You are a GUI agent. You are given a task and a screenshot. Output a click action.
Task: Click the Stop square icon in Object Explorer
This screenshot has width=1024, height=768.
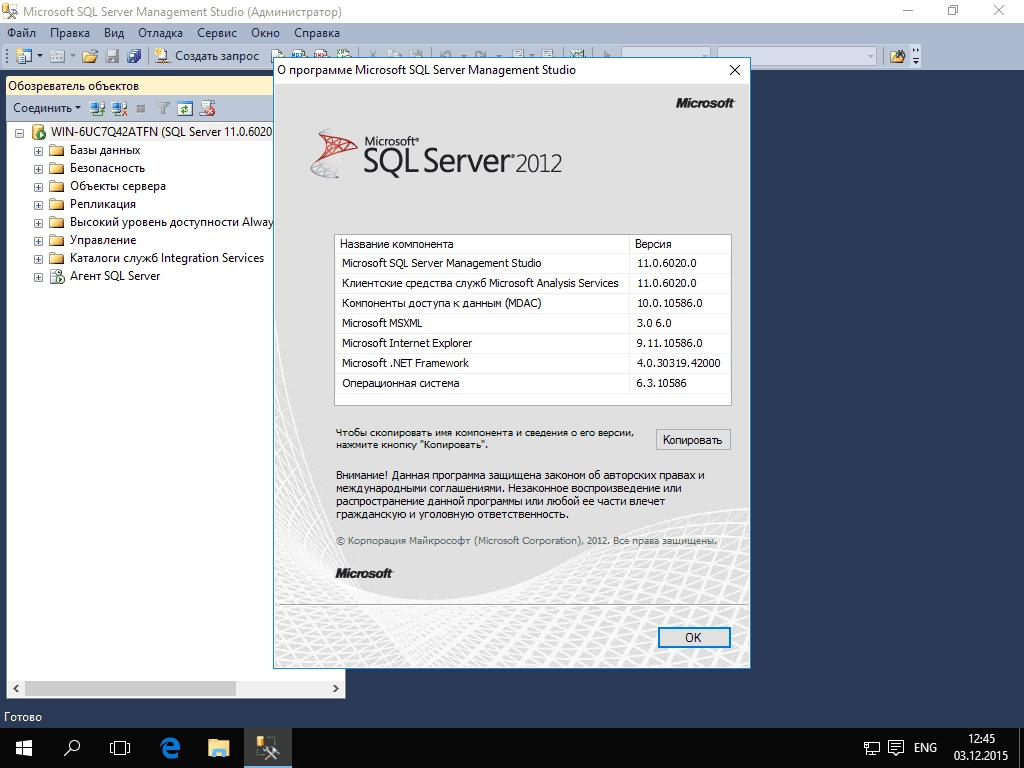(140, 108)
